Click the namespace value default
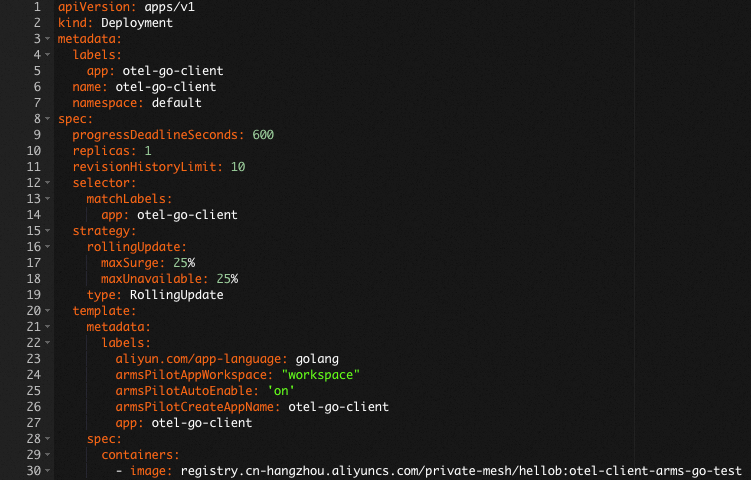 point(177,103)
